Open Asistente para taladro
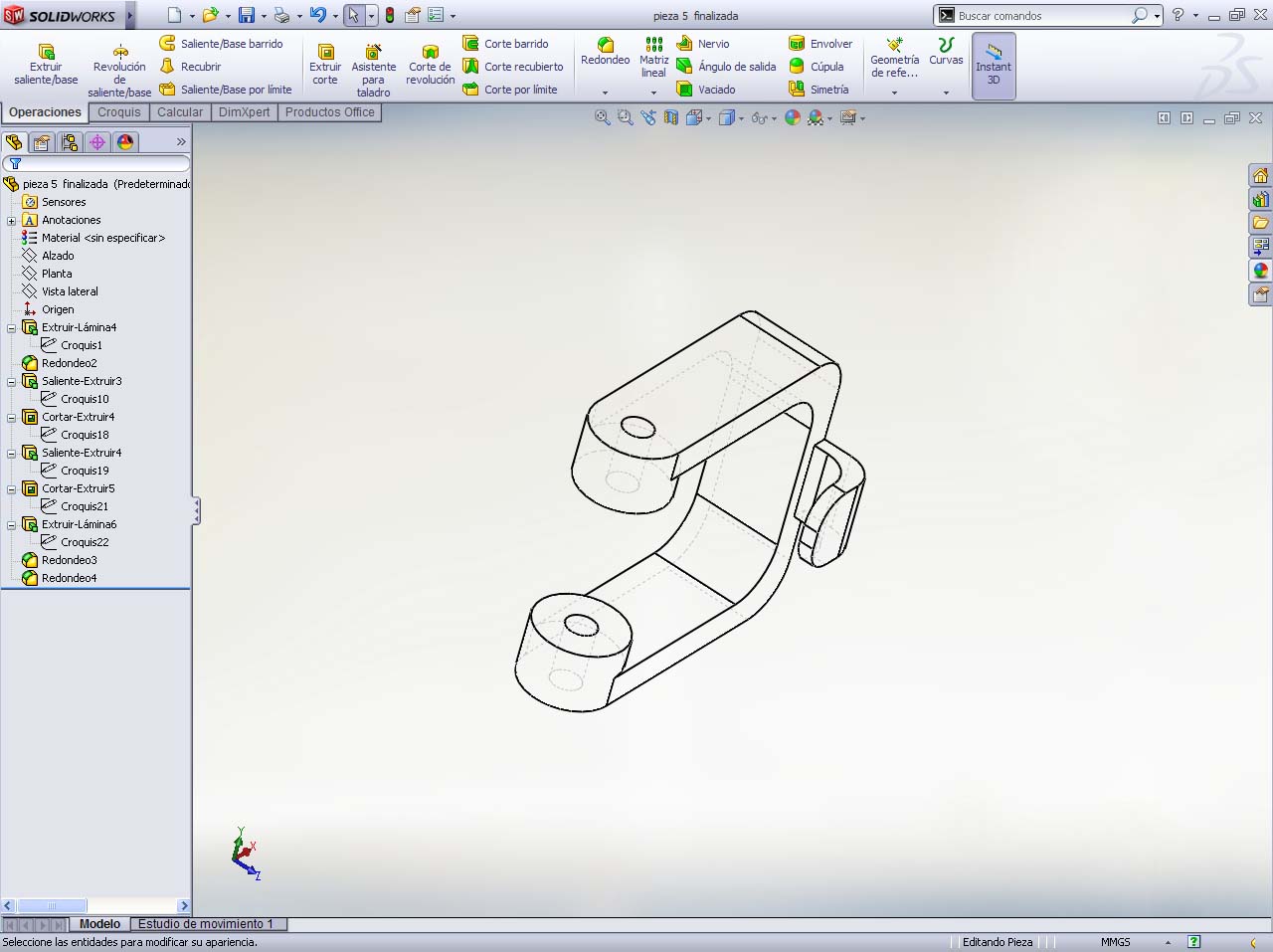1273x952 pixels. (373, 71)
